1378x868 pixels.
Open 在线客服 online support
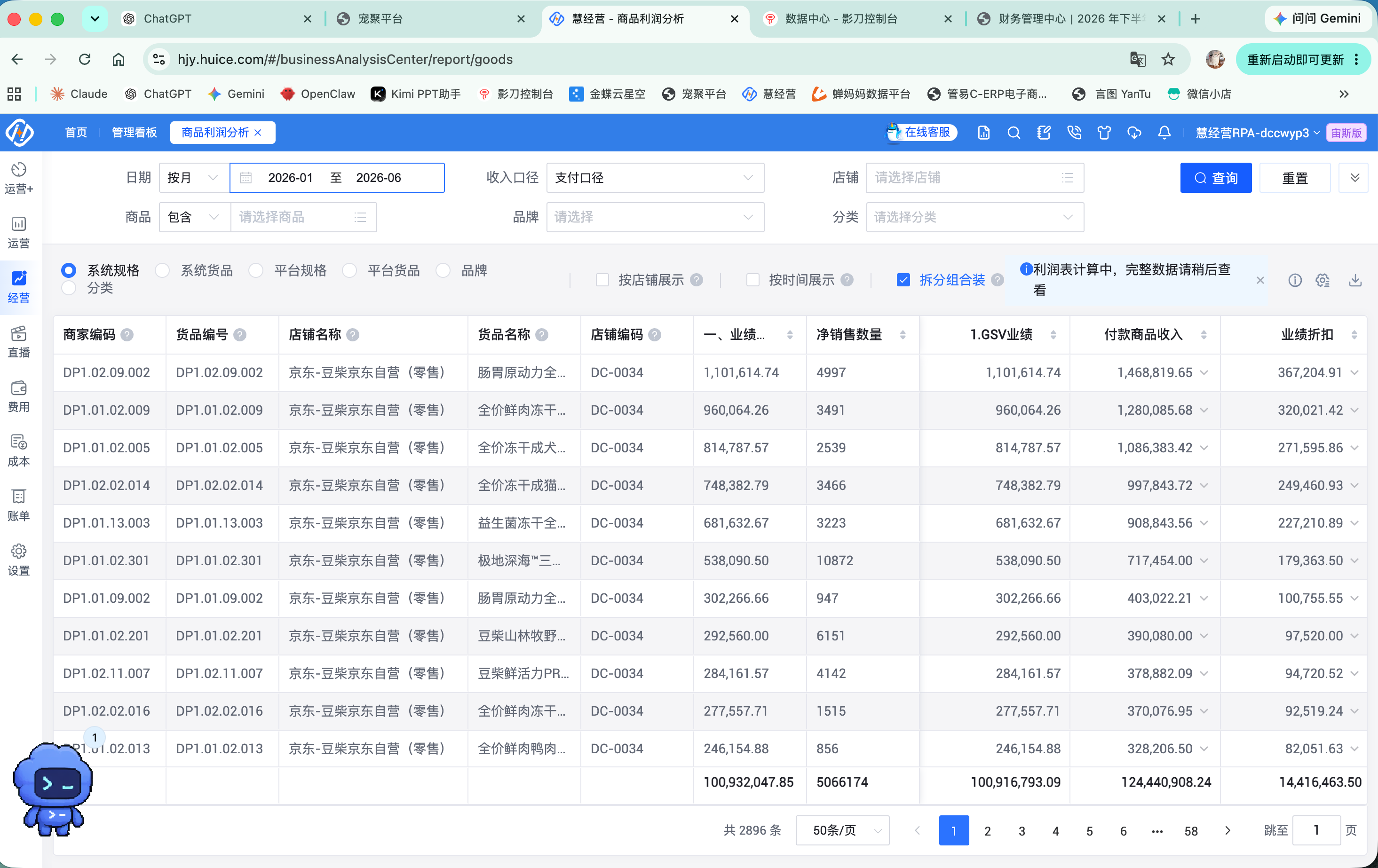(x=921, y=133)
